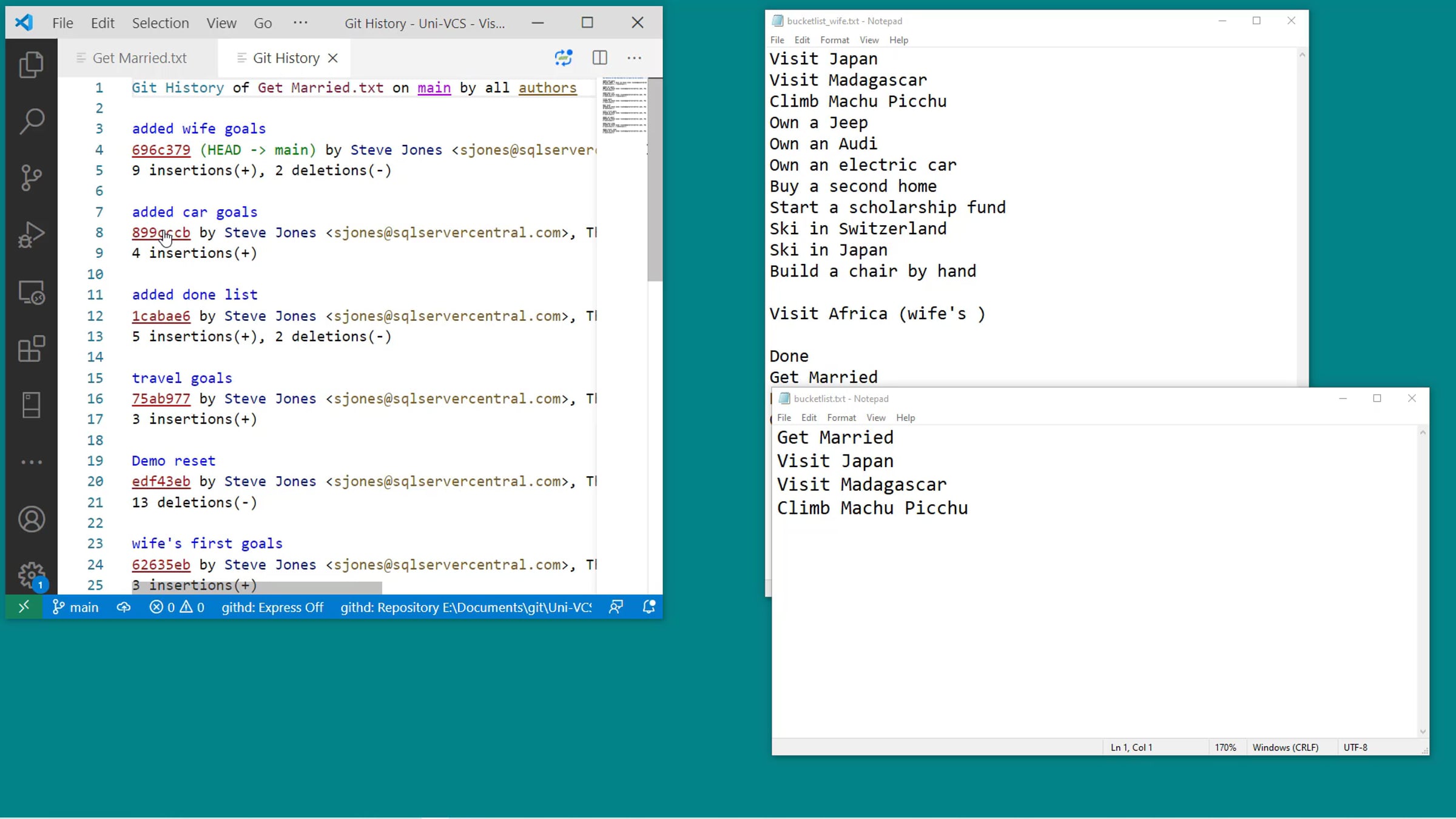
Task: Click the authors link in history header
Action: coord(547,88)
